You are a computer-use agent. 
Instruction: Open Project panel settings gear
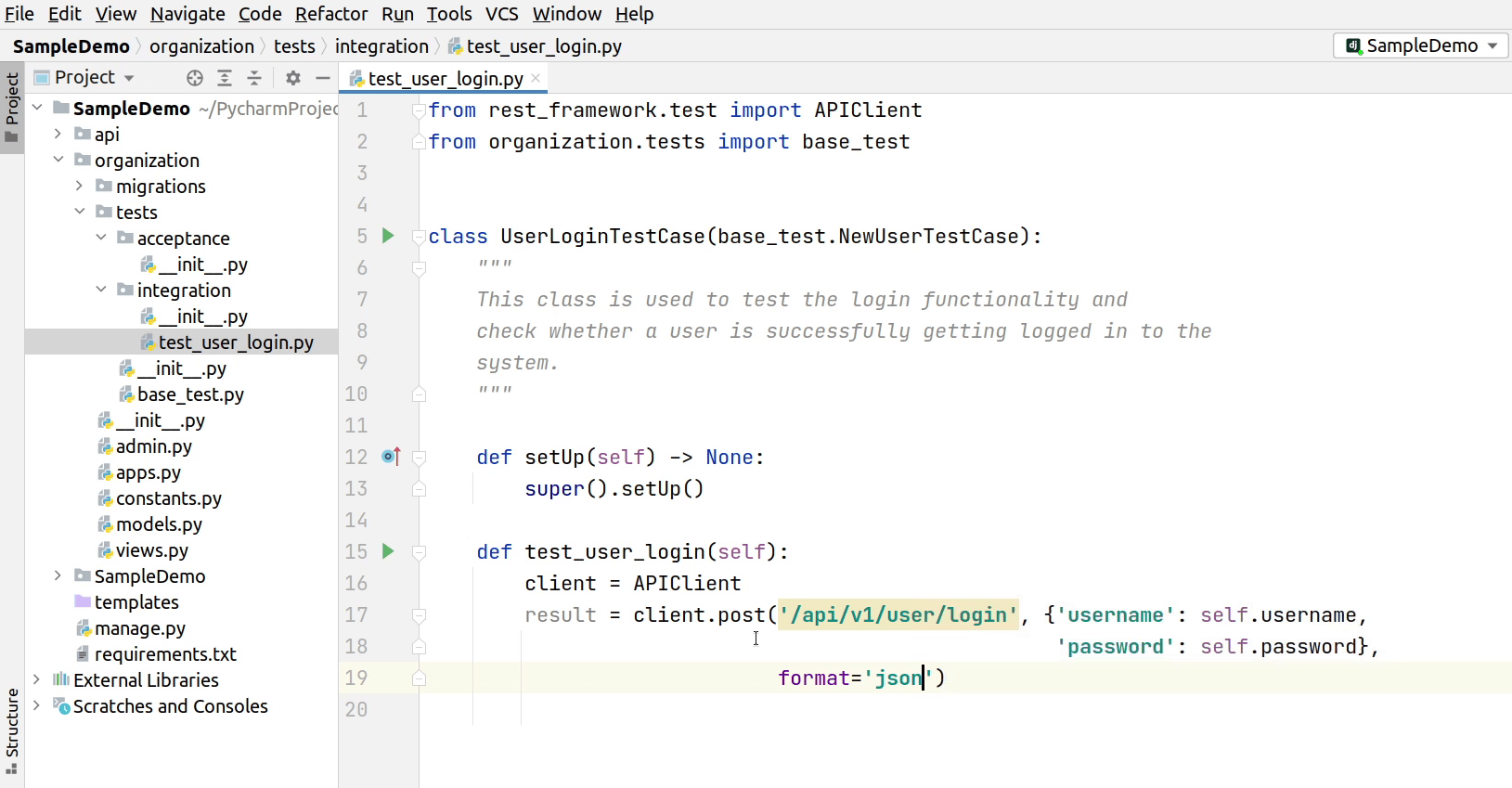293,78
